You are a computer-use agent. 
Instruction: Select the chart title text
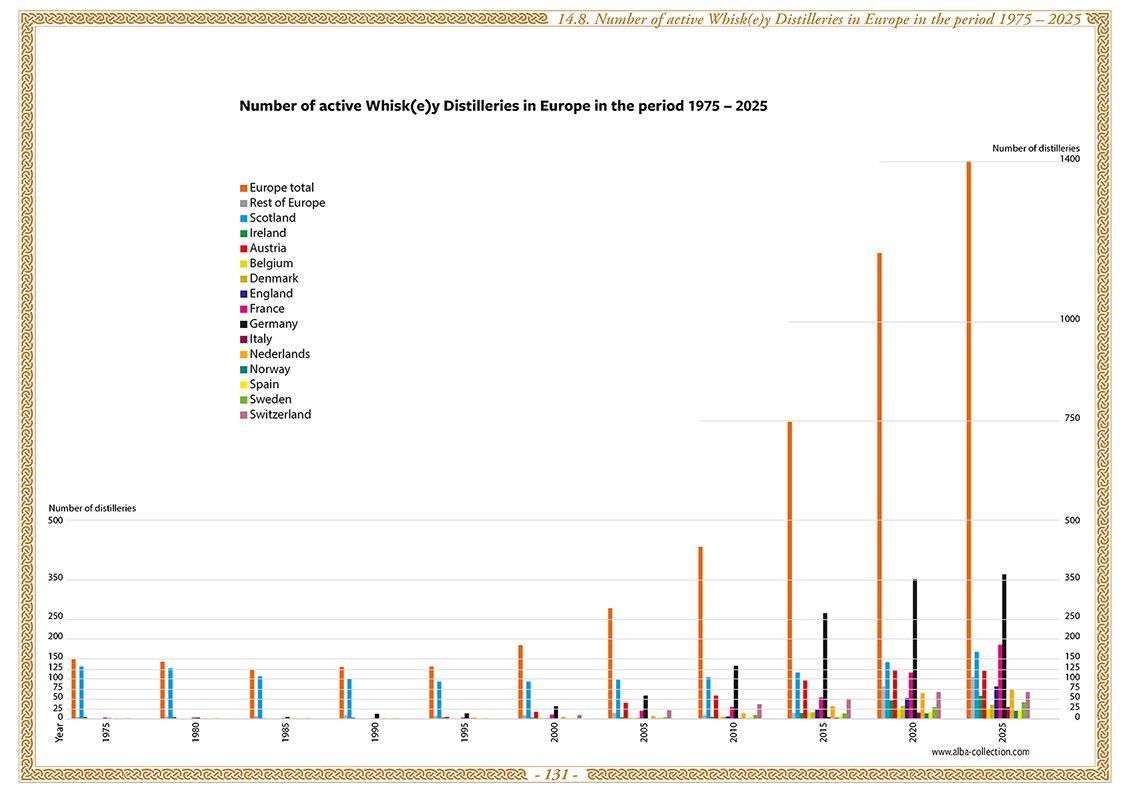(x=503, y=105)
